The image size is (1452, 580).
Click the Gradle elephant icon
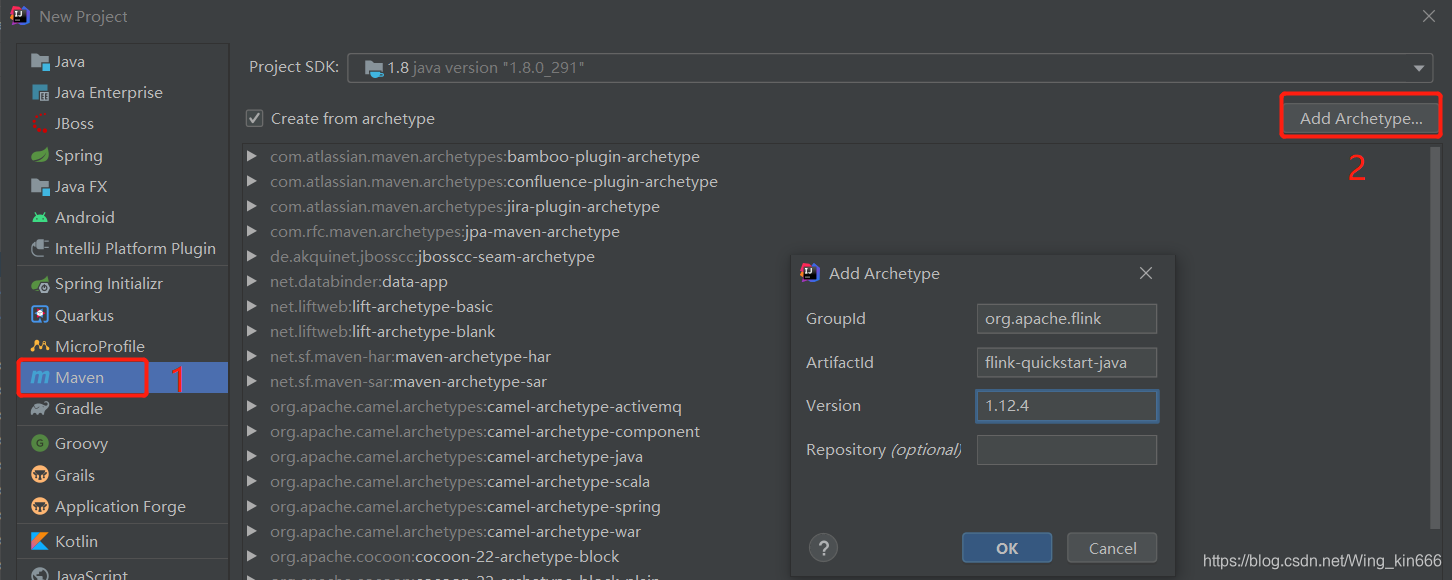pyautogui.click(x=40, y=408)
